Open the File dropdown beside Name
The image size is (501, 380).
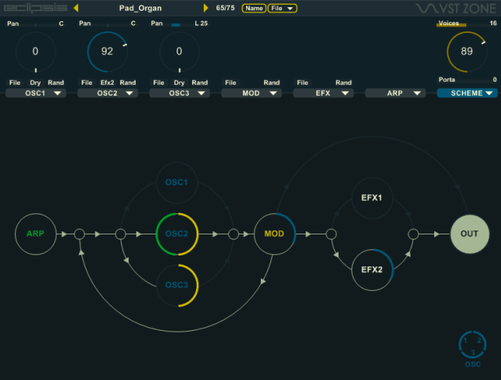[x=282, y=8]
